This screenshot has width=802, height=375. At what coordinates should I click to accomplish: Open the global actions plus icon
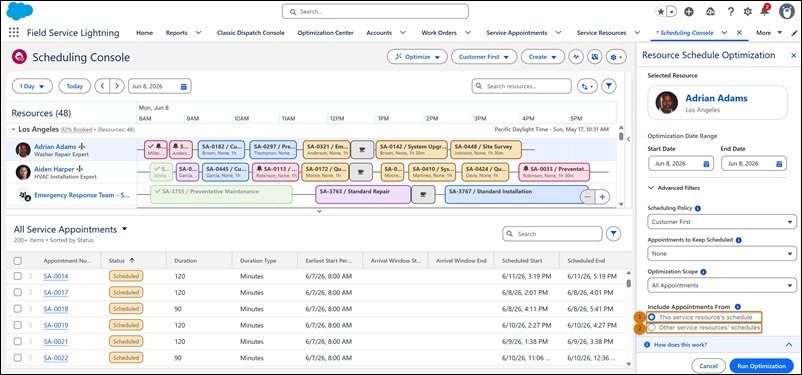[689, 11]
